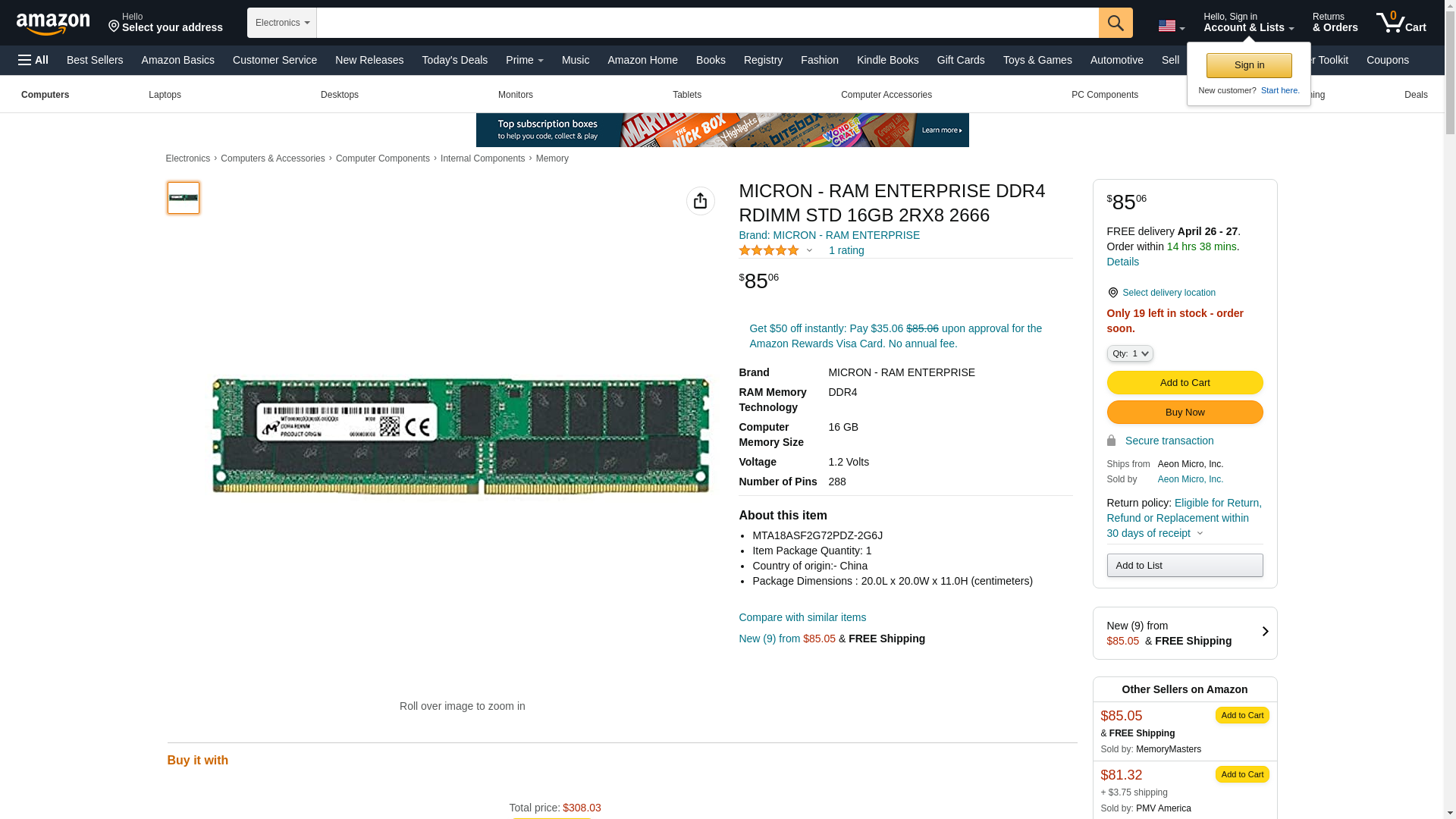The image size is (1456, 819).
Task: Click the search magnifier button
Action: click(x=1115, y=23)
